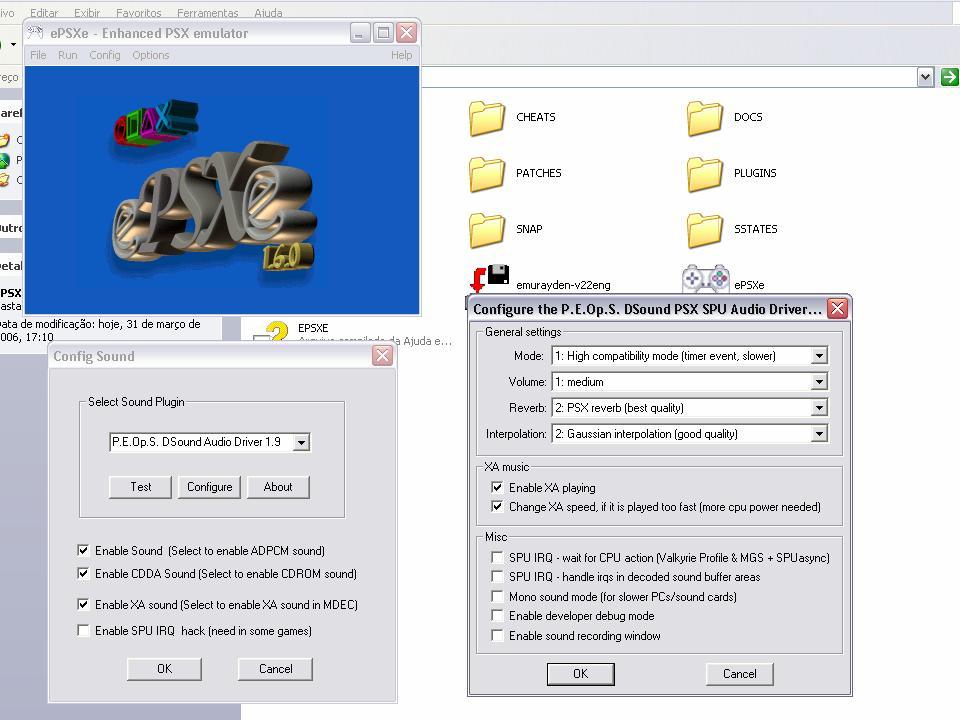
Task: Click OK in the SPU Audio Driver dialog
Action: 580,674
